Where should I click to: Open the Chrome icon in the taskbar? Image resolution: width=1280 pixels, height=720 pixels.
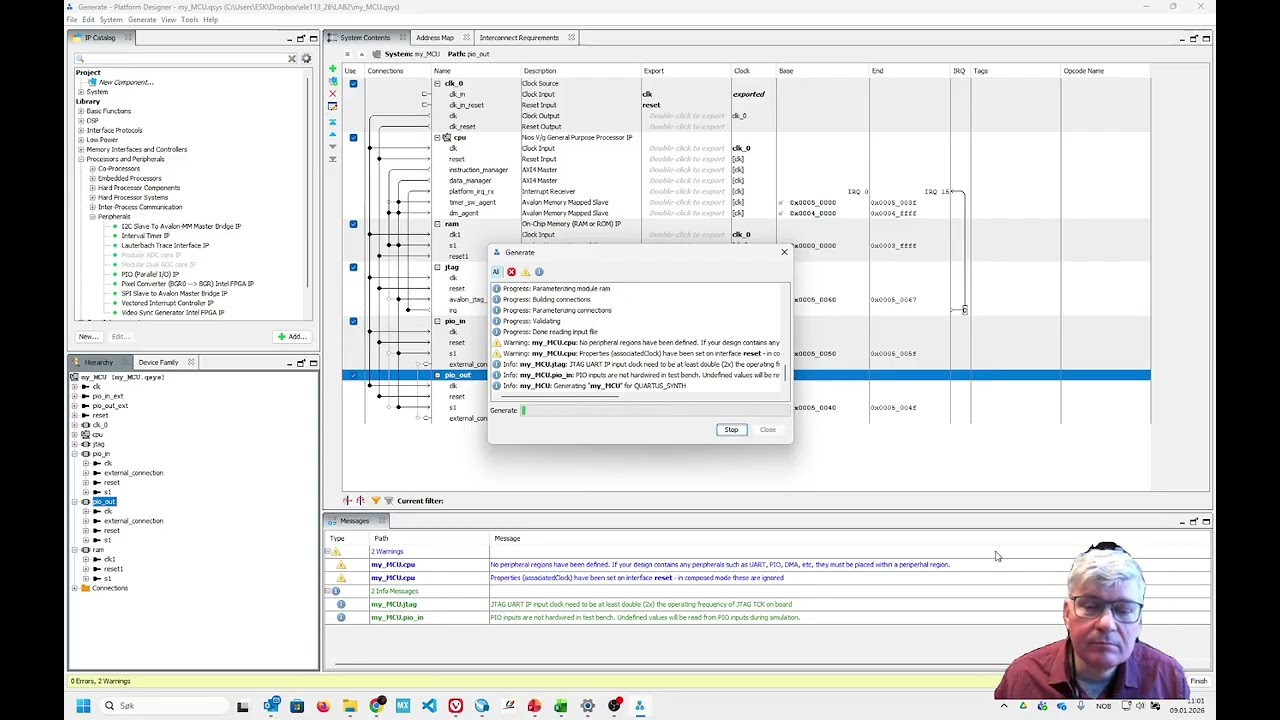coord(376,706)
